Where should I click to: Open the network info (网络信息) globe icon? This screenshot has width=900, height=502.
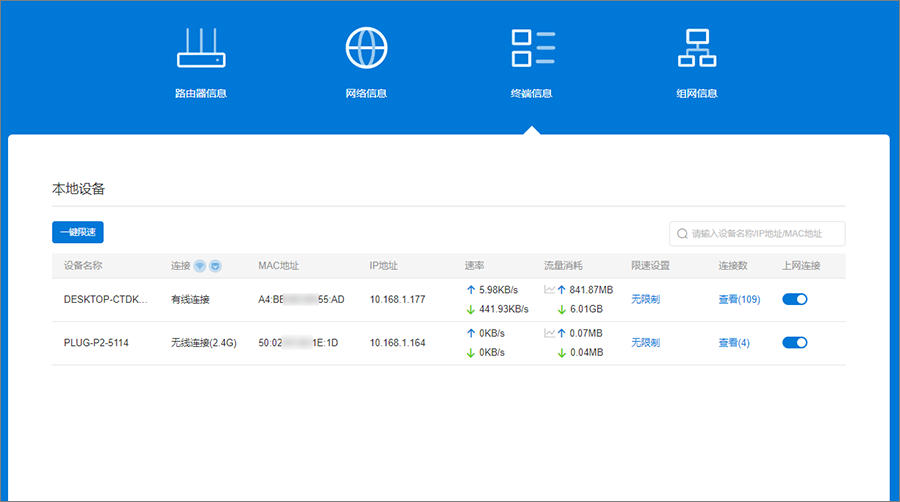pos(366,48)
